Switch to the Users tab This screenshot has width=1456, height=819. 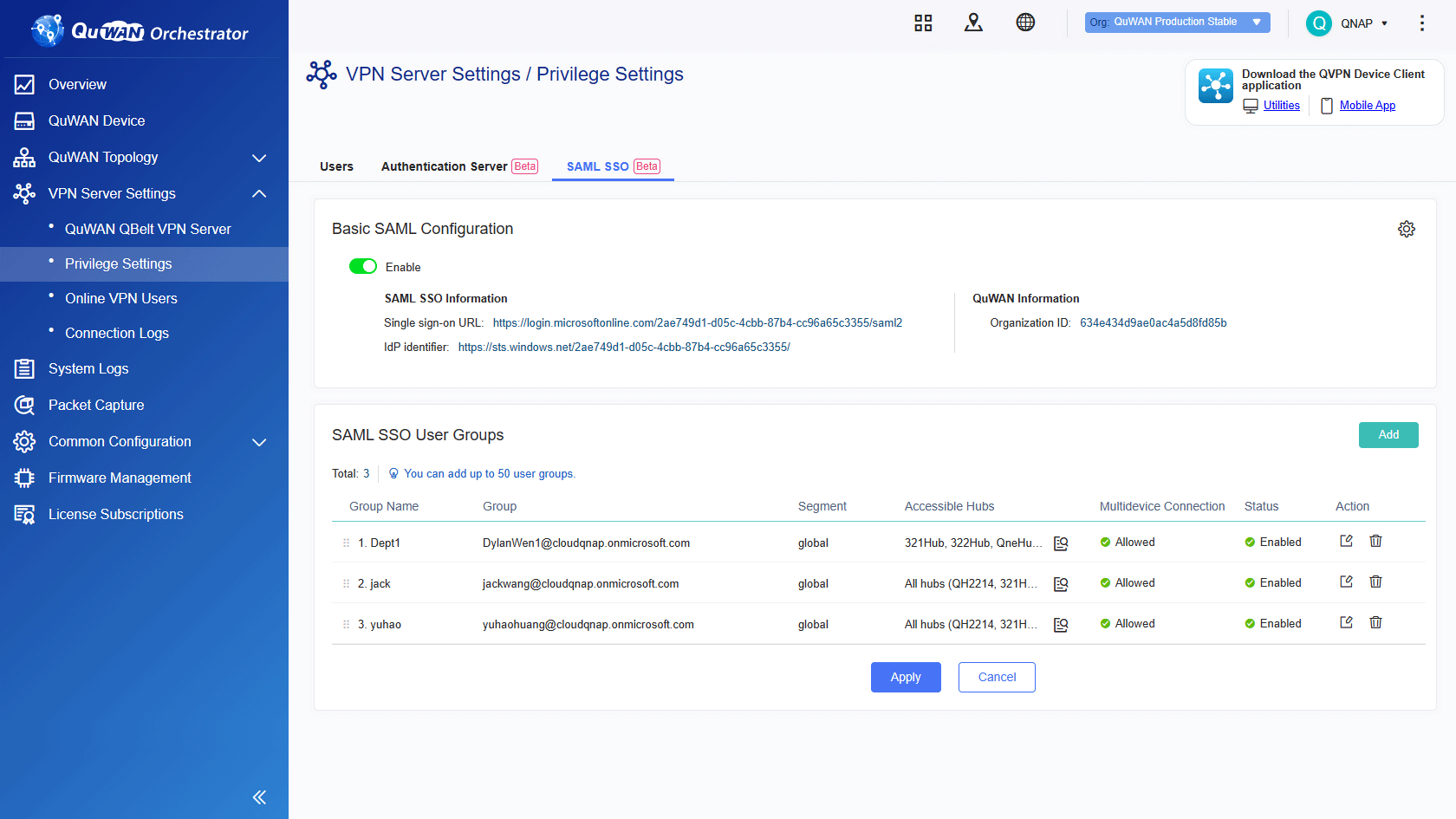[x=336, y=166]
